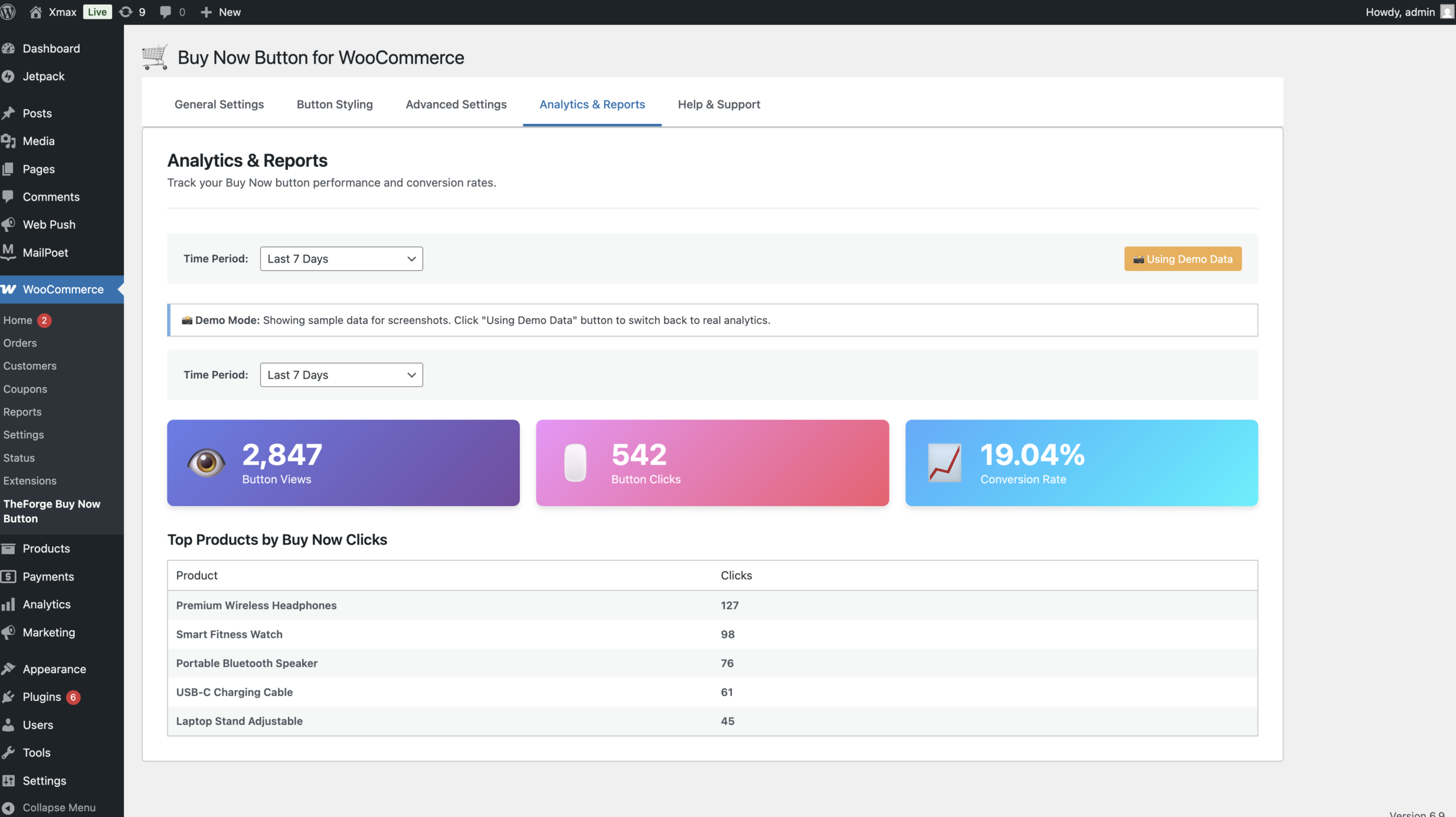Click the updates icon showing 9

point(126,11)
